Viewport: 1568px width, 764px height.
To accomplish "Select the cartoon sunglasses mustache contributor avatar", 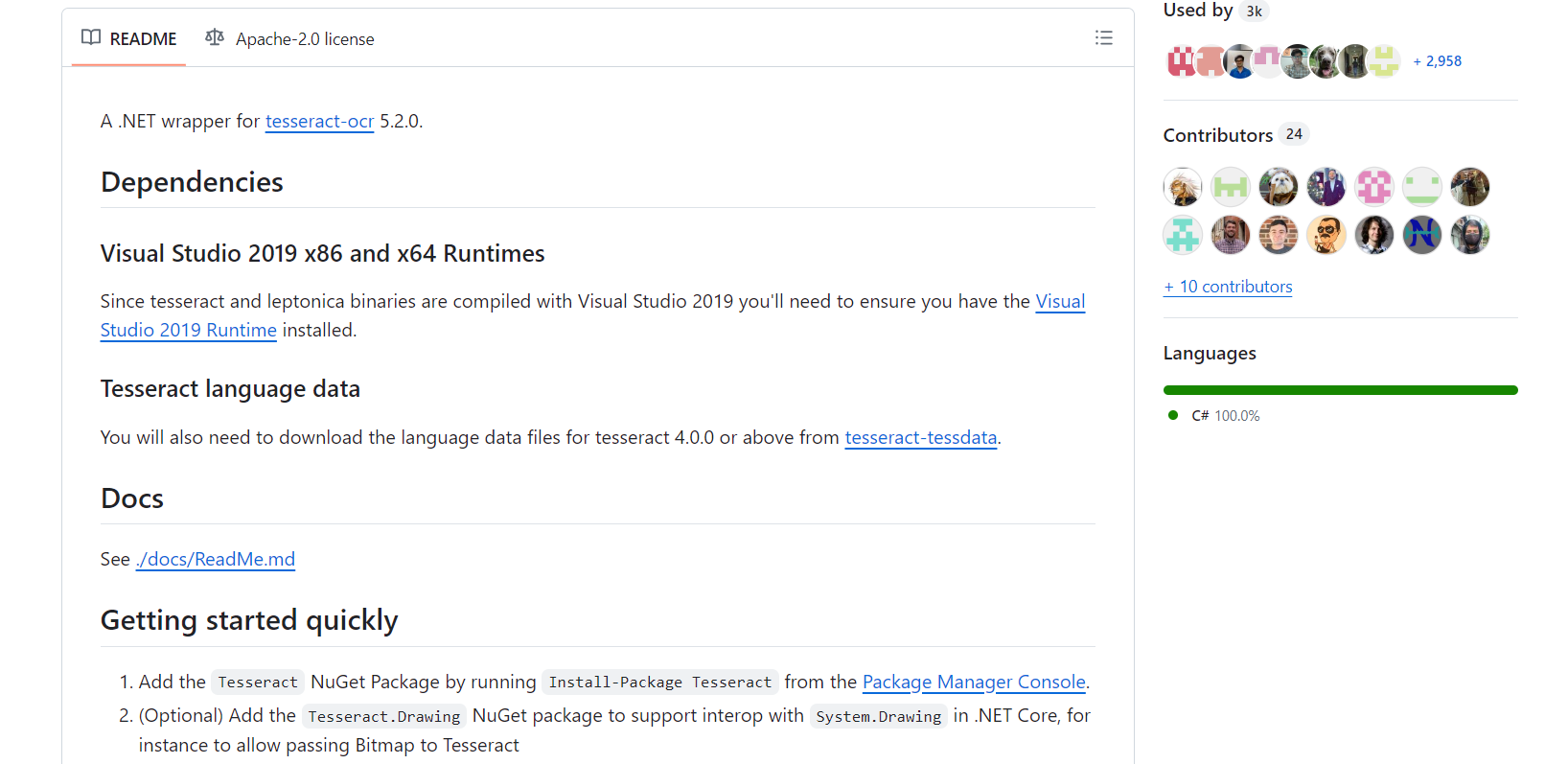I will click(1326, 235).
